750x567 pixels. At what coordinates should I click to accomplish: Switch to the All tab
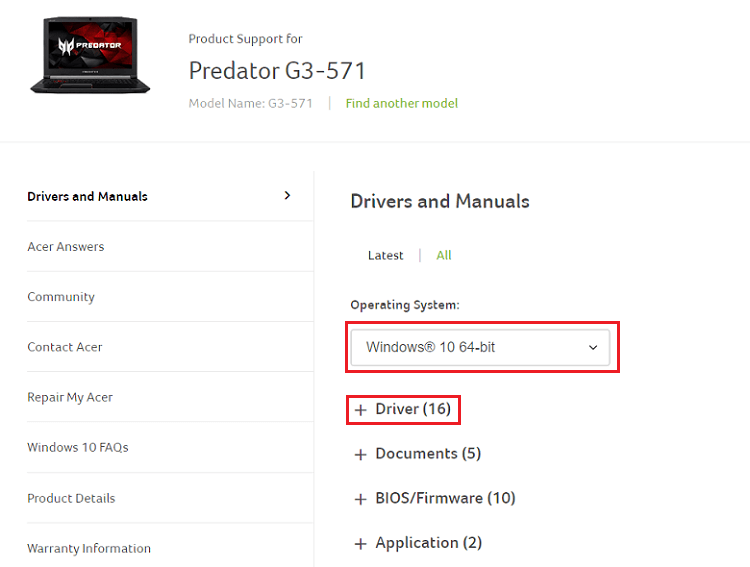[444, 256]
